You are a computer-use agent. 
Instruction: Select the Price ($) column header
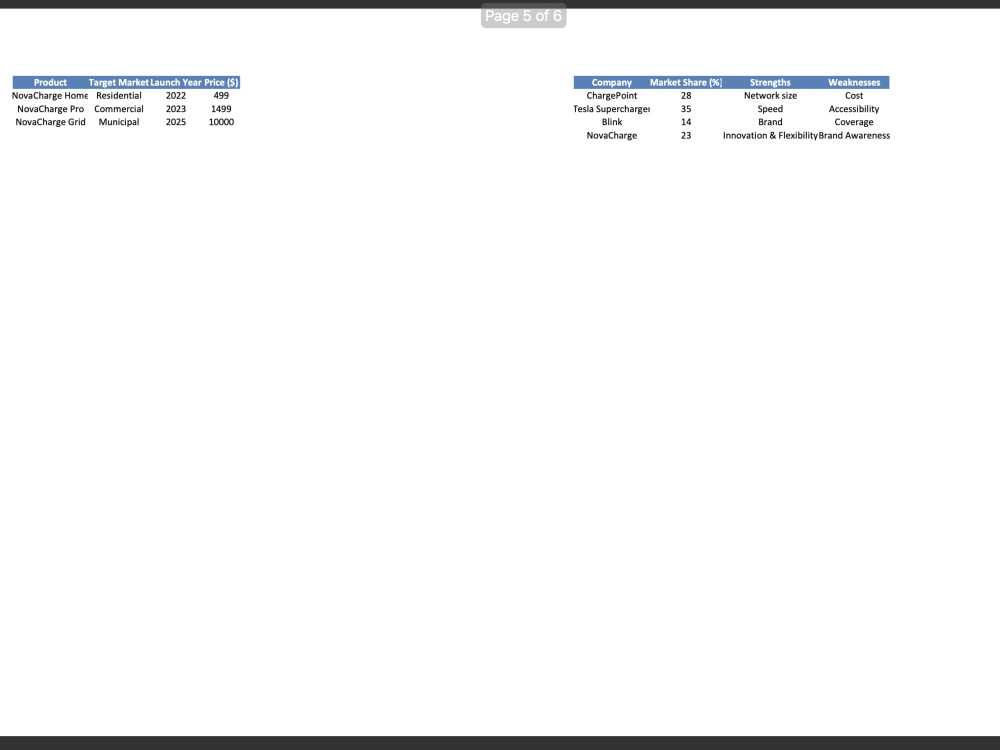click(x=221, y=82)
